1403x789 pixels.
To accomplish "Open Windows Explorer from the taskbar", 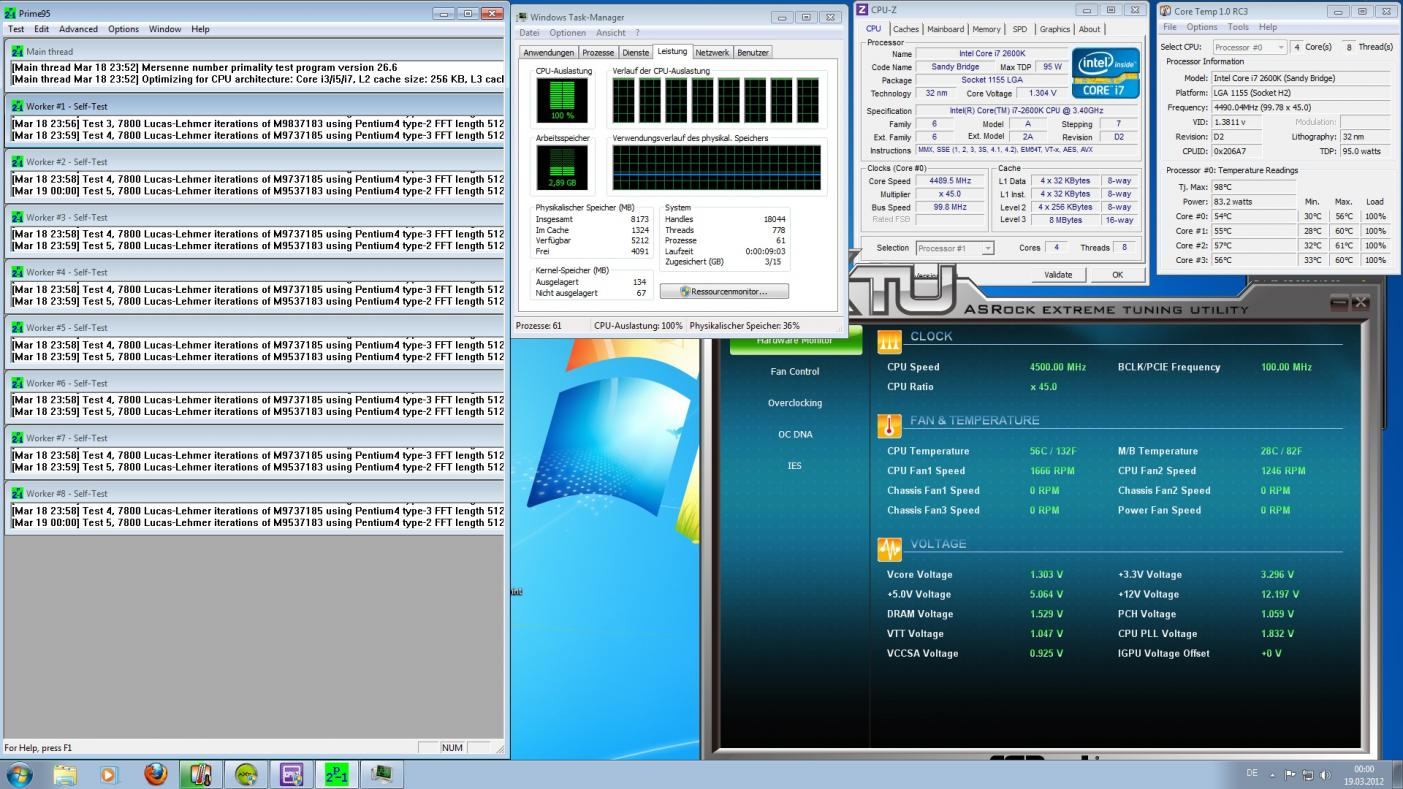I will (x=65, y=774).
